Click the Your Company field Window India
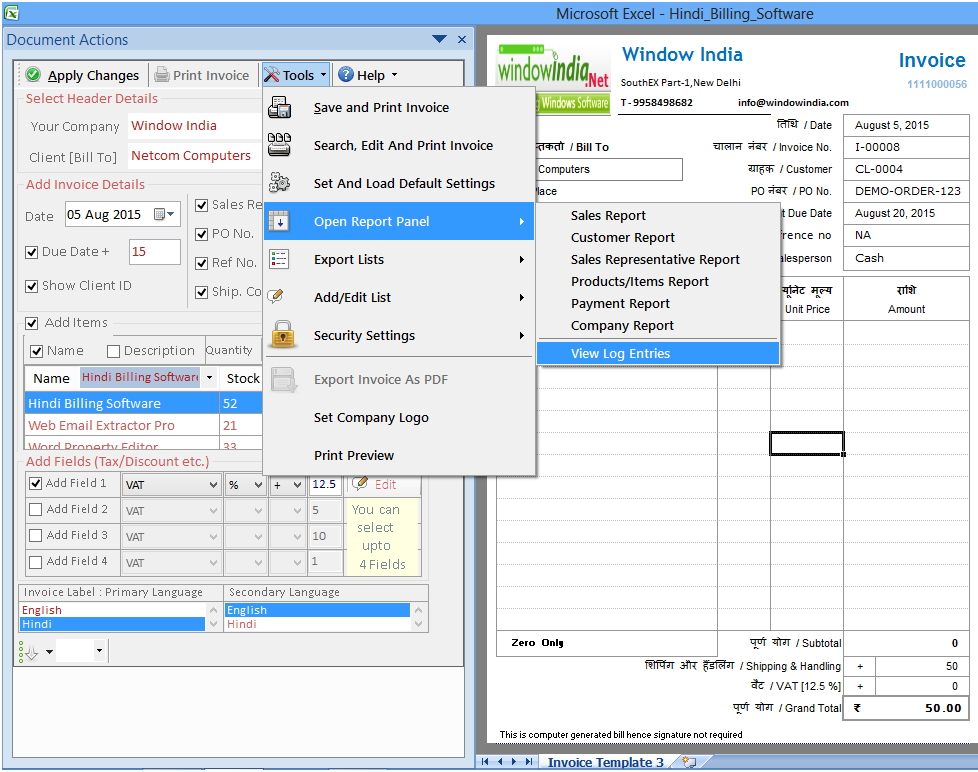 pos(194,125)
